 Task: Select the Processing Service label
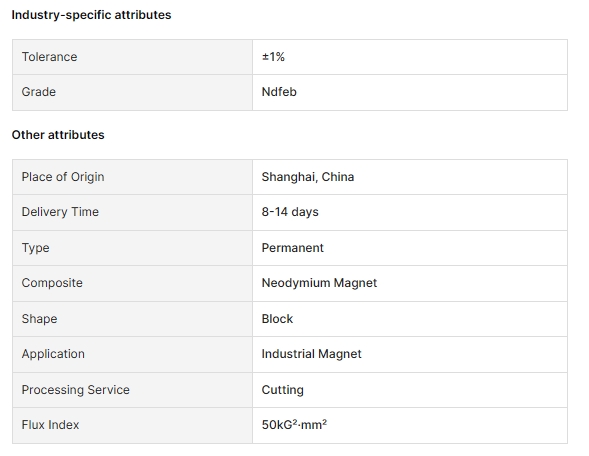pos(76,390)
